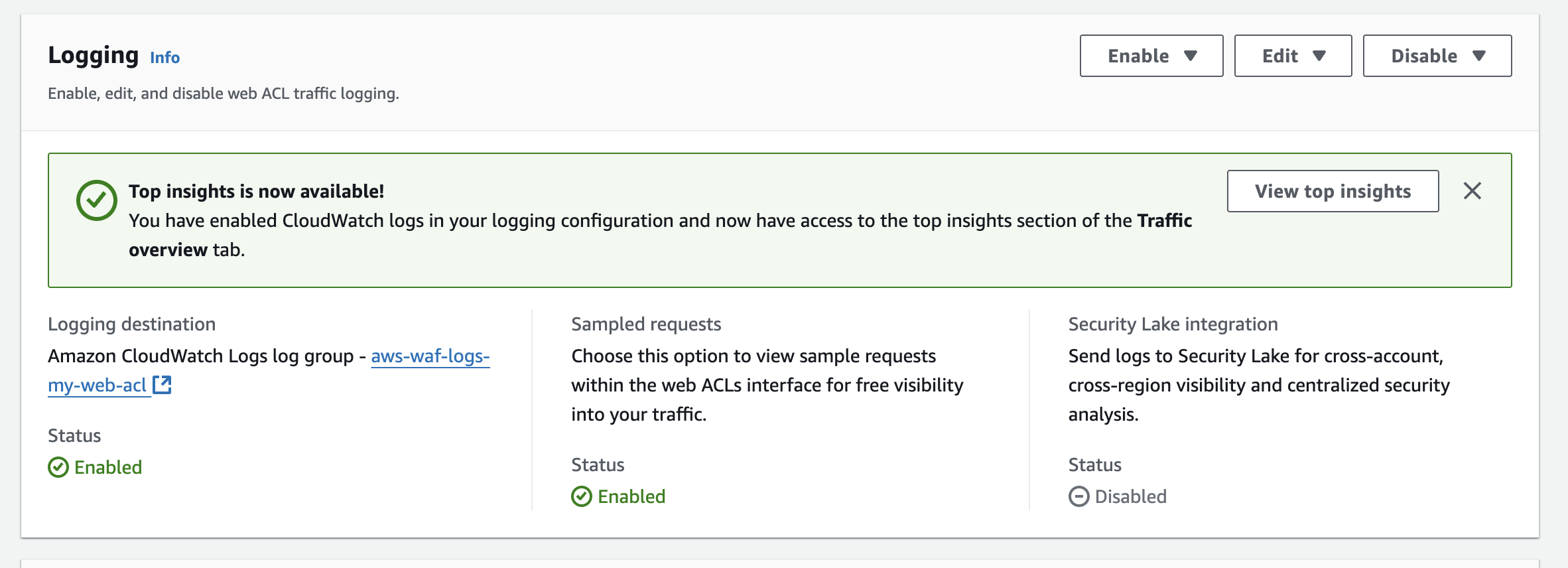Click the Sampled requests label
The height and width of the screenshot is (568, 1568).
tap(645, 324)
